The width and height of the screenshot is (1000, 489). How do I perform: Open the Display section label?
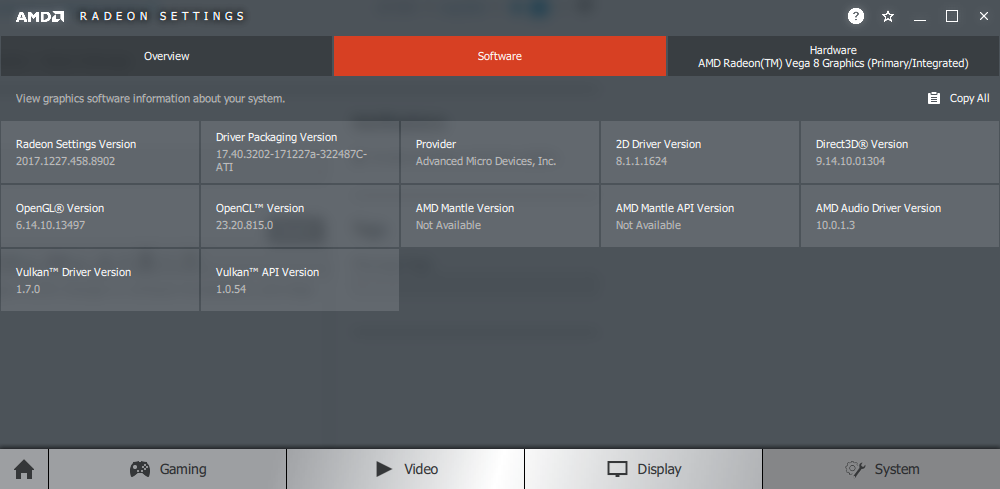[x=659, y=469]
